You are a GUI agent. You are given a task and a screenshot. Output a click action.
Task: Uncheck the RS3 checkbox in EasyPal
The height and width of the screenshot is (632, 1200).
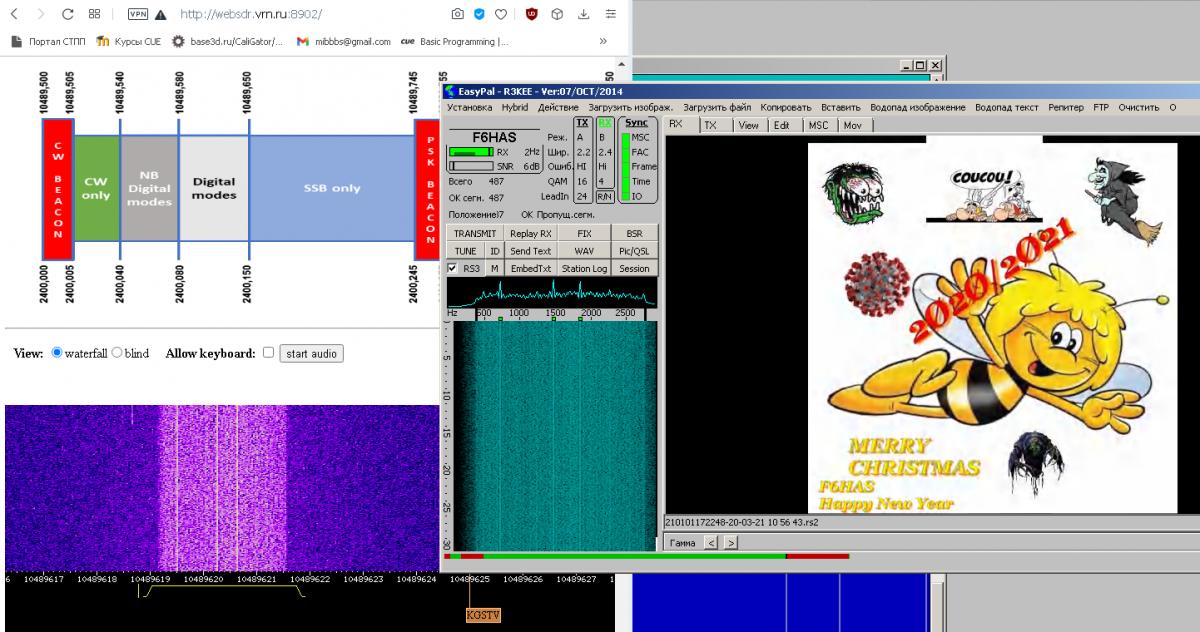pos(453,268)
